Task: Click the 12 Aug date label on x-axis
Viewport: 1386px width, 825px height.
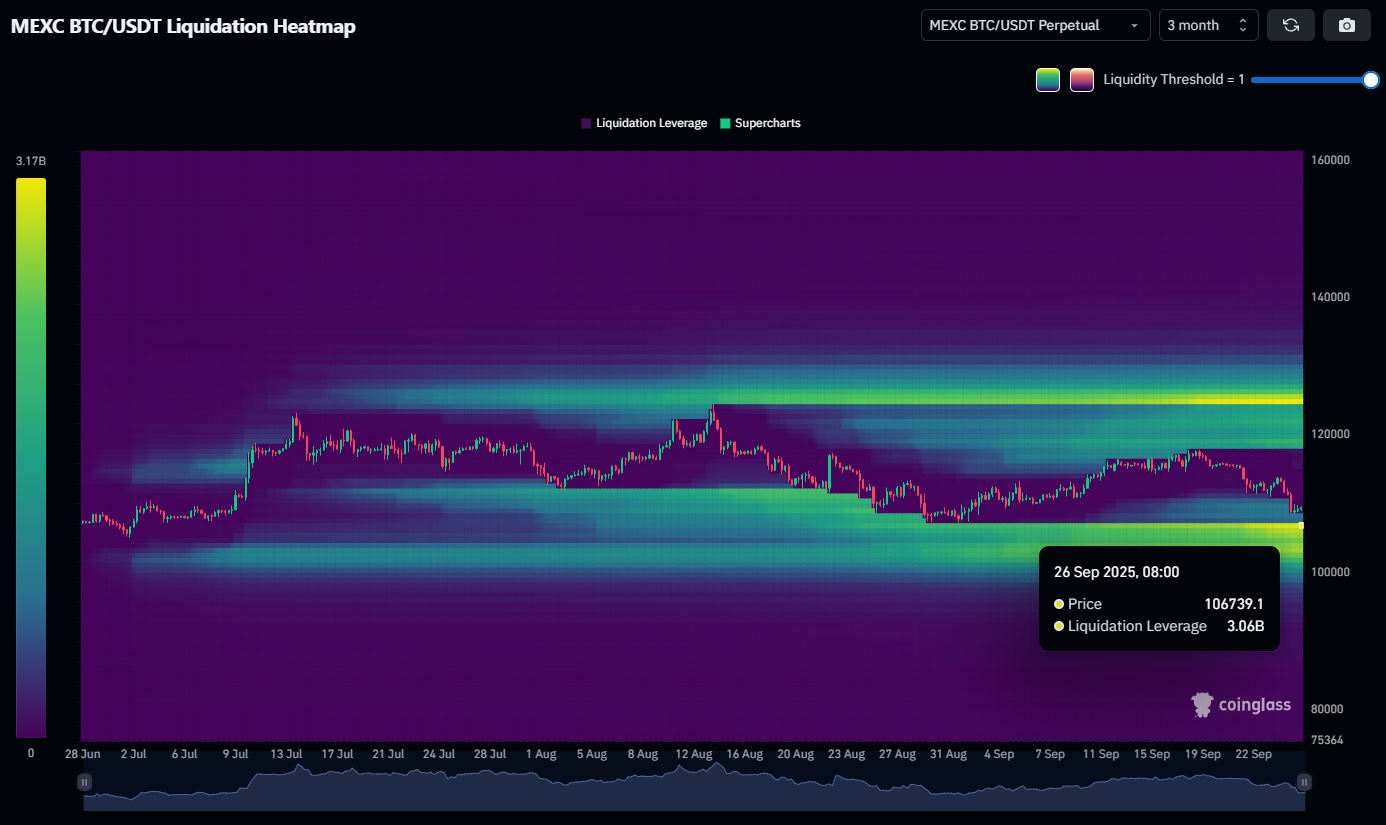Action: click(x=693, y=754)
